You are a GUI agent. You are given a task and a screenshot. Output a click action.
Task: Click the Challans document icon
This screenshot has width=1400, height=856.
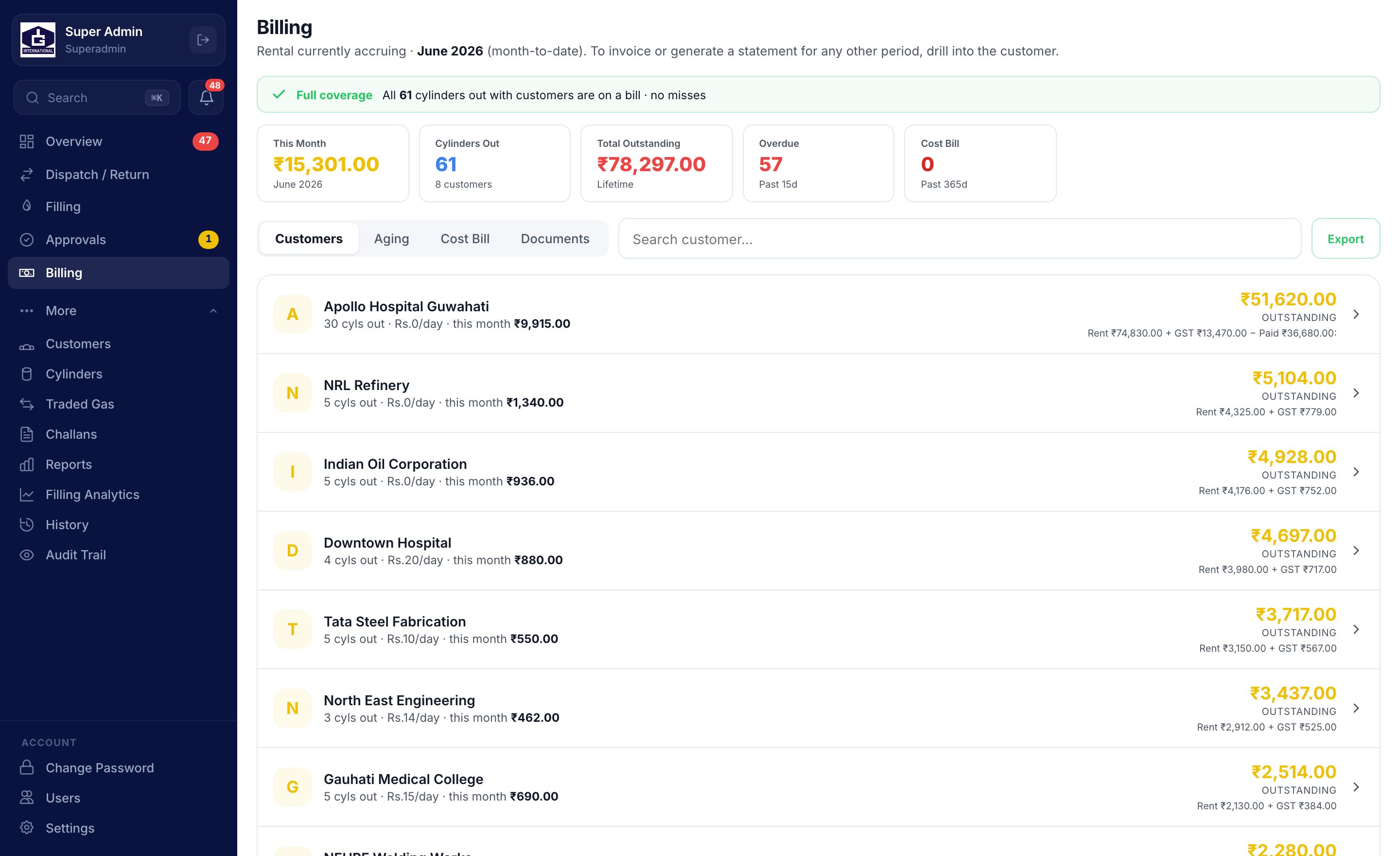tap(27, 434)
